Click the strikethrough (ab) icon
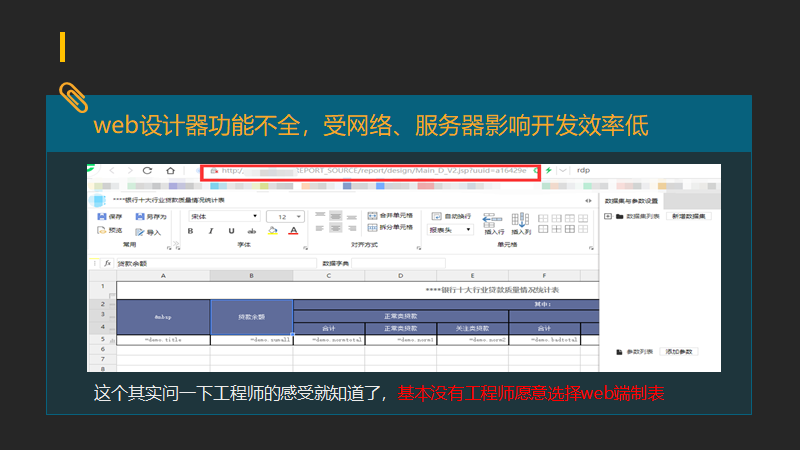 [x=252, y=231]
